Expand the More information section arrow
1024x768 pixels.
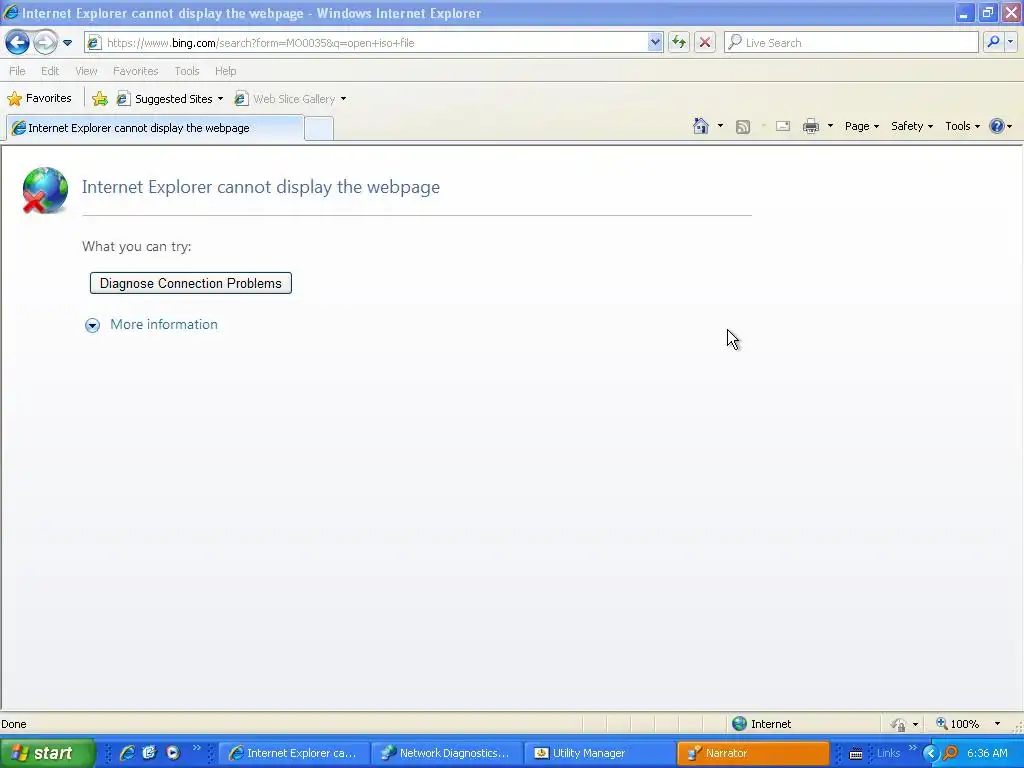click(93, 325)
